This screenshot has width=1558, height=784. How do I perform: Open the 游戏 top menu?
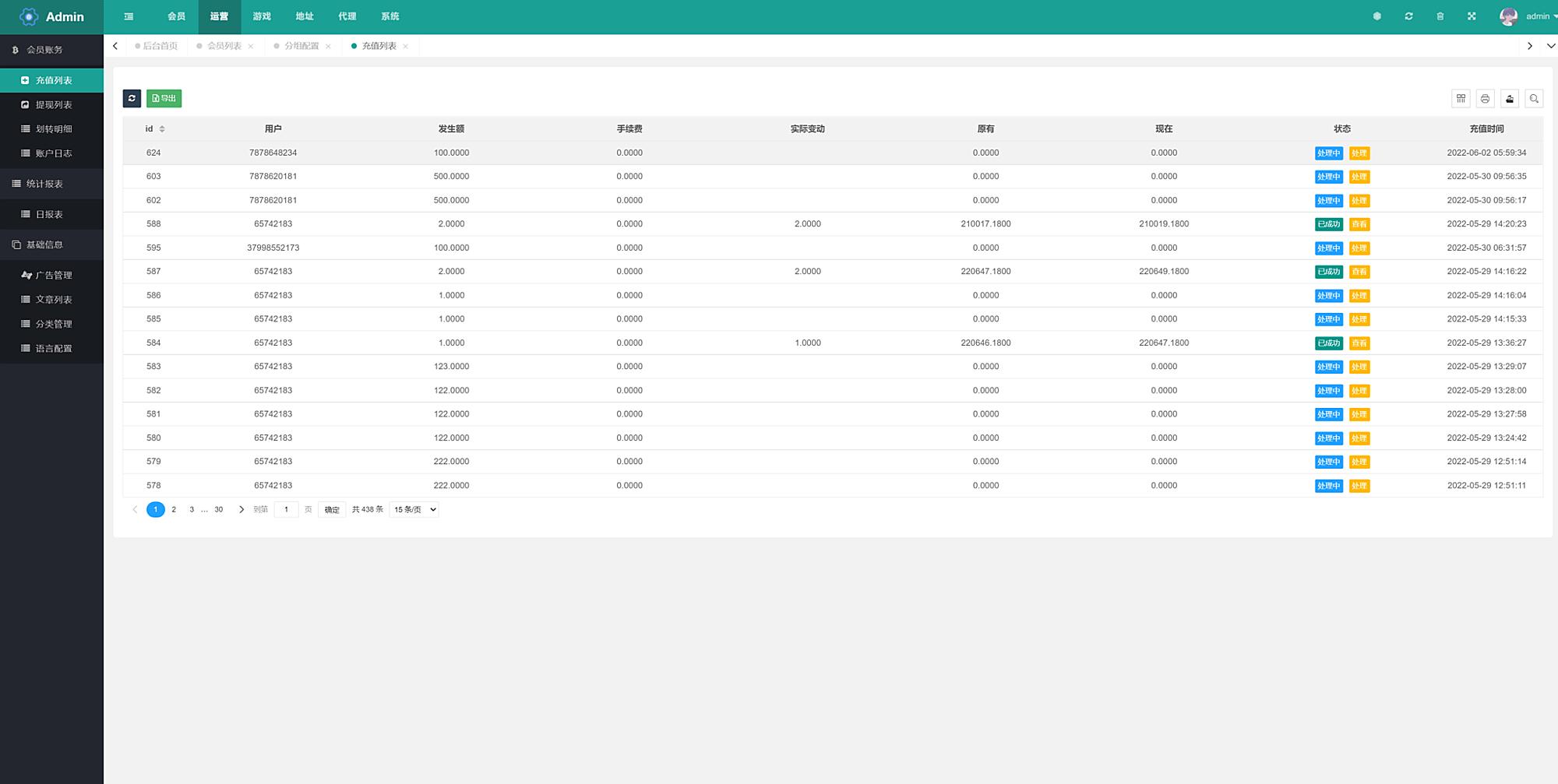(262, 16)
